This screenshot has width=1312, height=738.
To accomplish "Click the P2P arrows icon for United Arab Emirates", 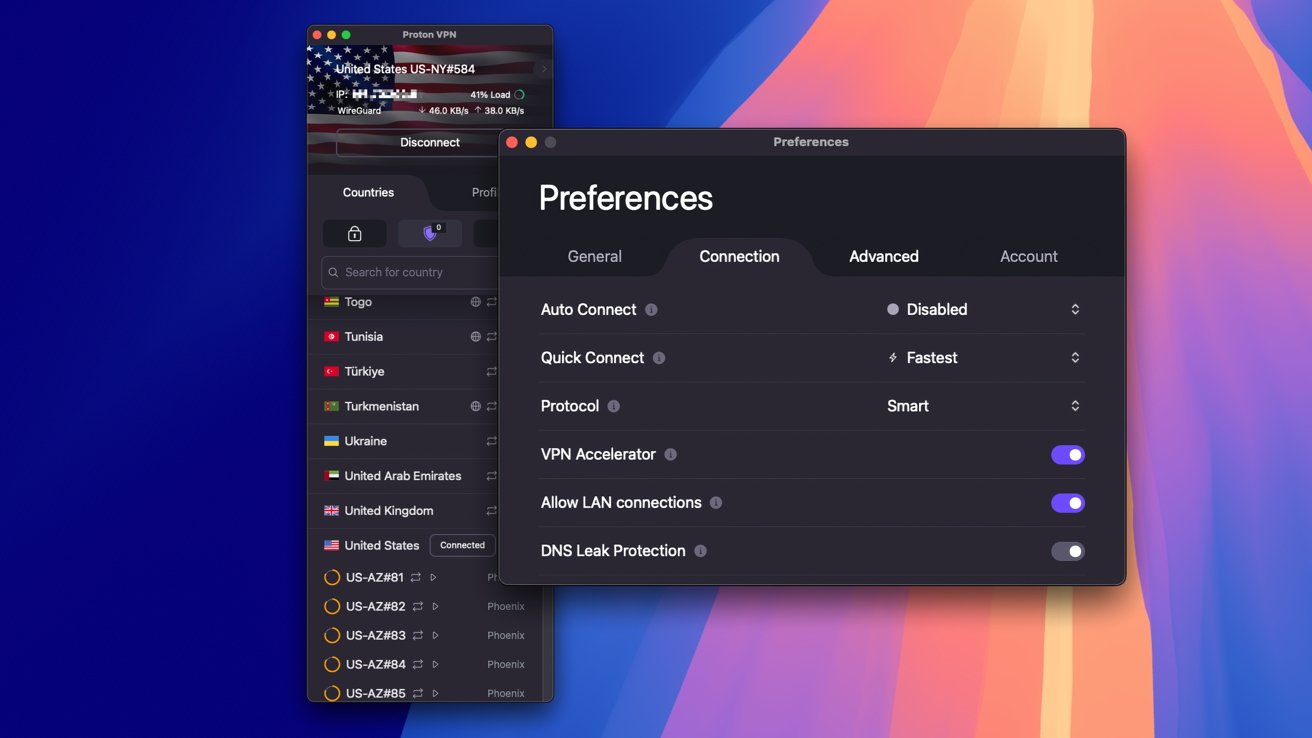I will [491, 476].
